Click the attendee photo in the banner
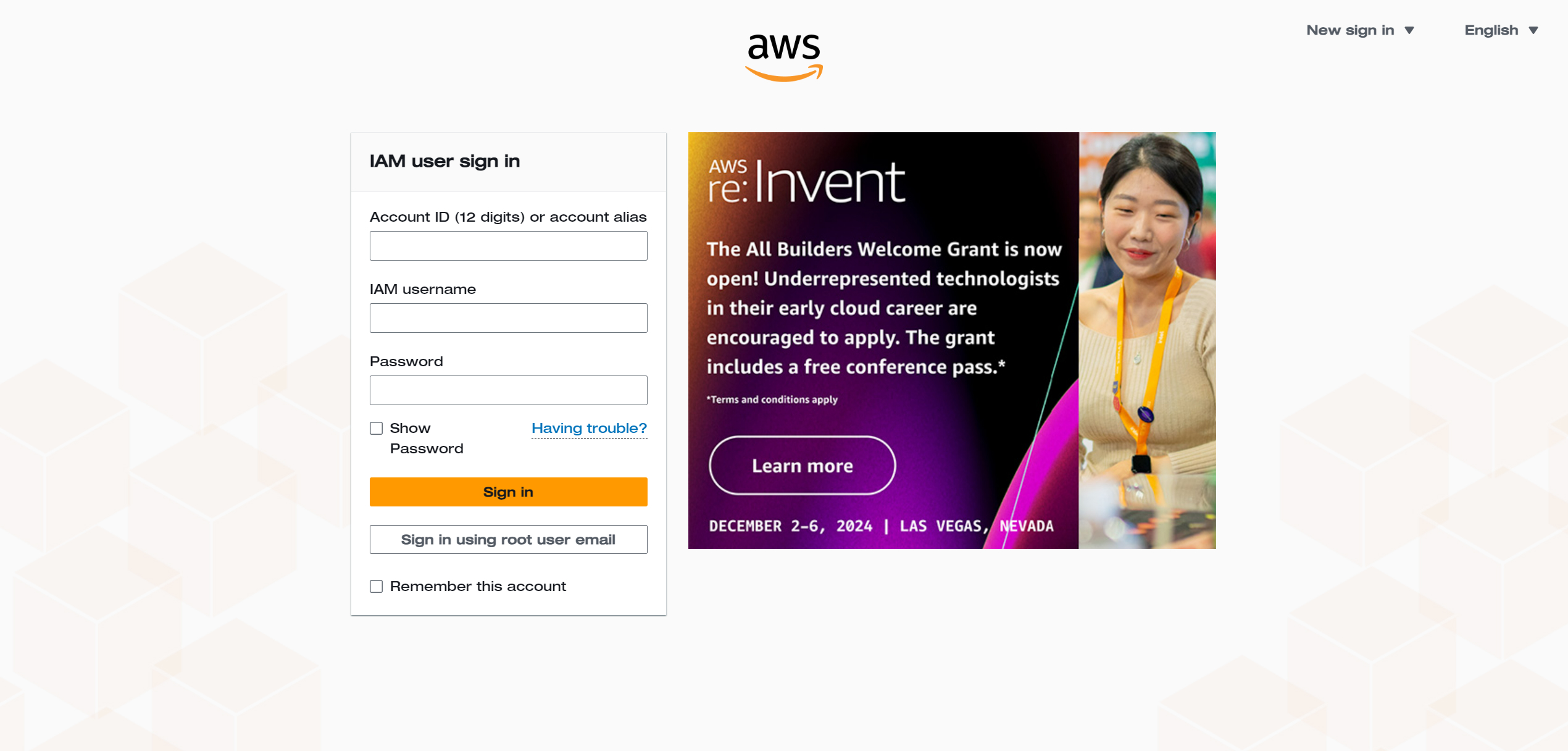This screenshot has width=1568, height=751. point(1147,340)
